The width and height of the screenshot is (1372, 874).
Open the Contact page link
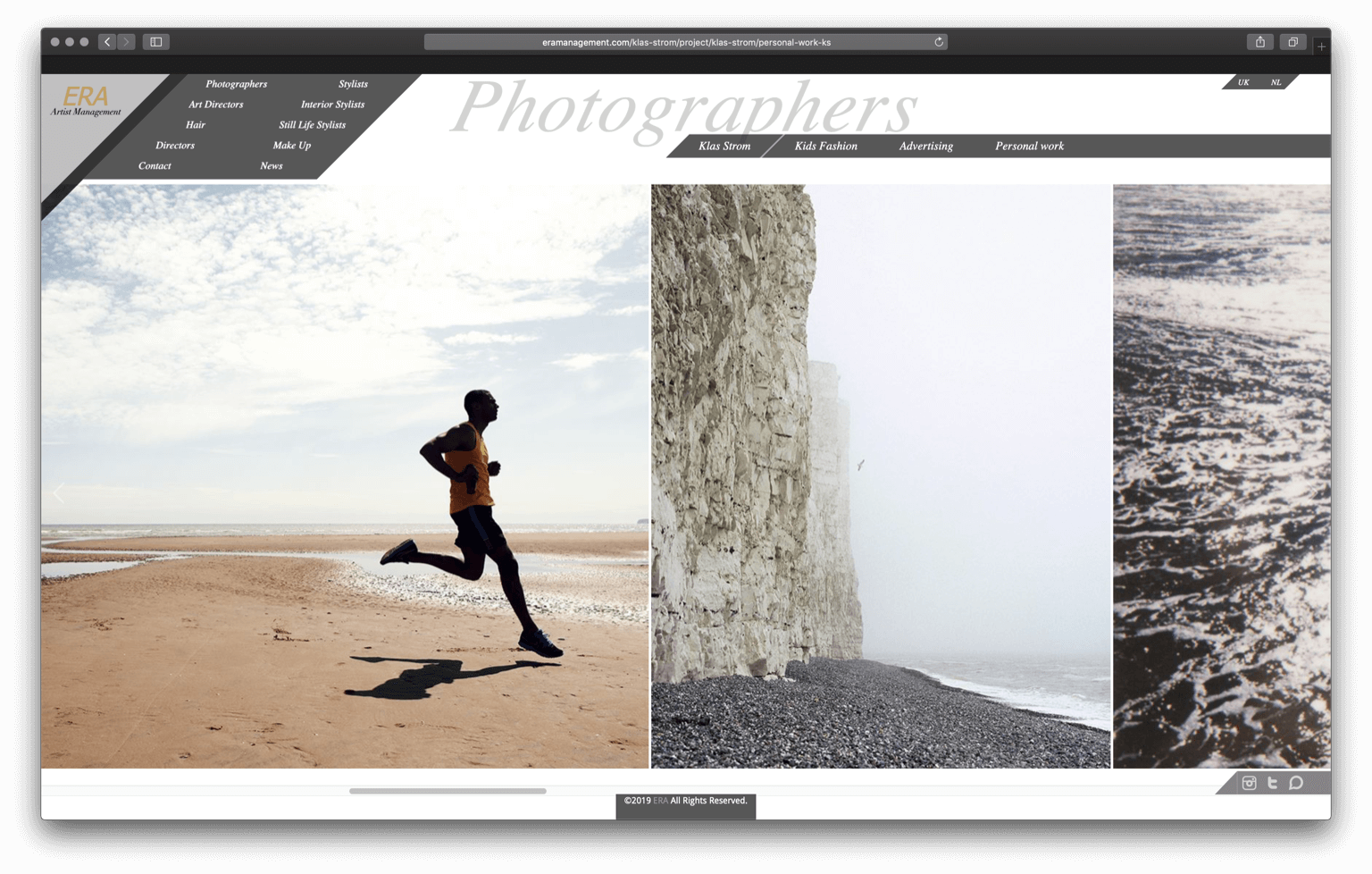click(155, 165)
